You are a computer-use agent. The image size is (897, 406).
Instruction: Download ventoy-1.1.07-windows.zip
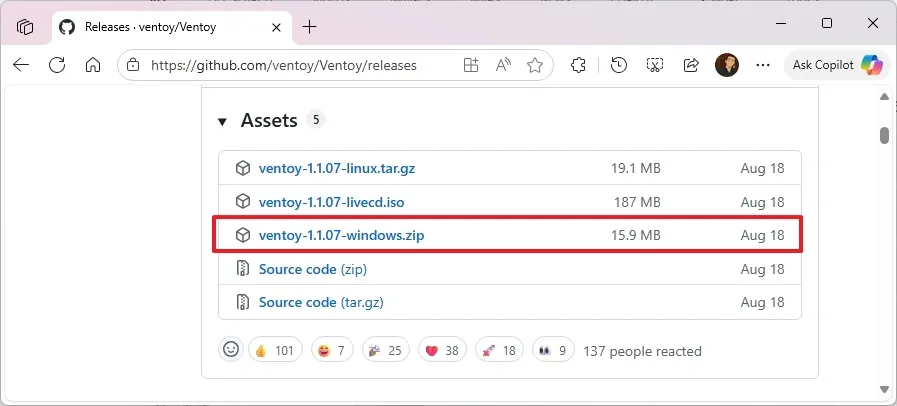(x=341, y=235)
